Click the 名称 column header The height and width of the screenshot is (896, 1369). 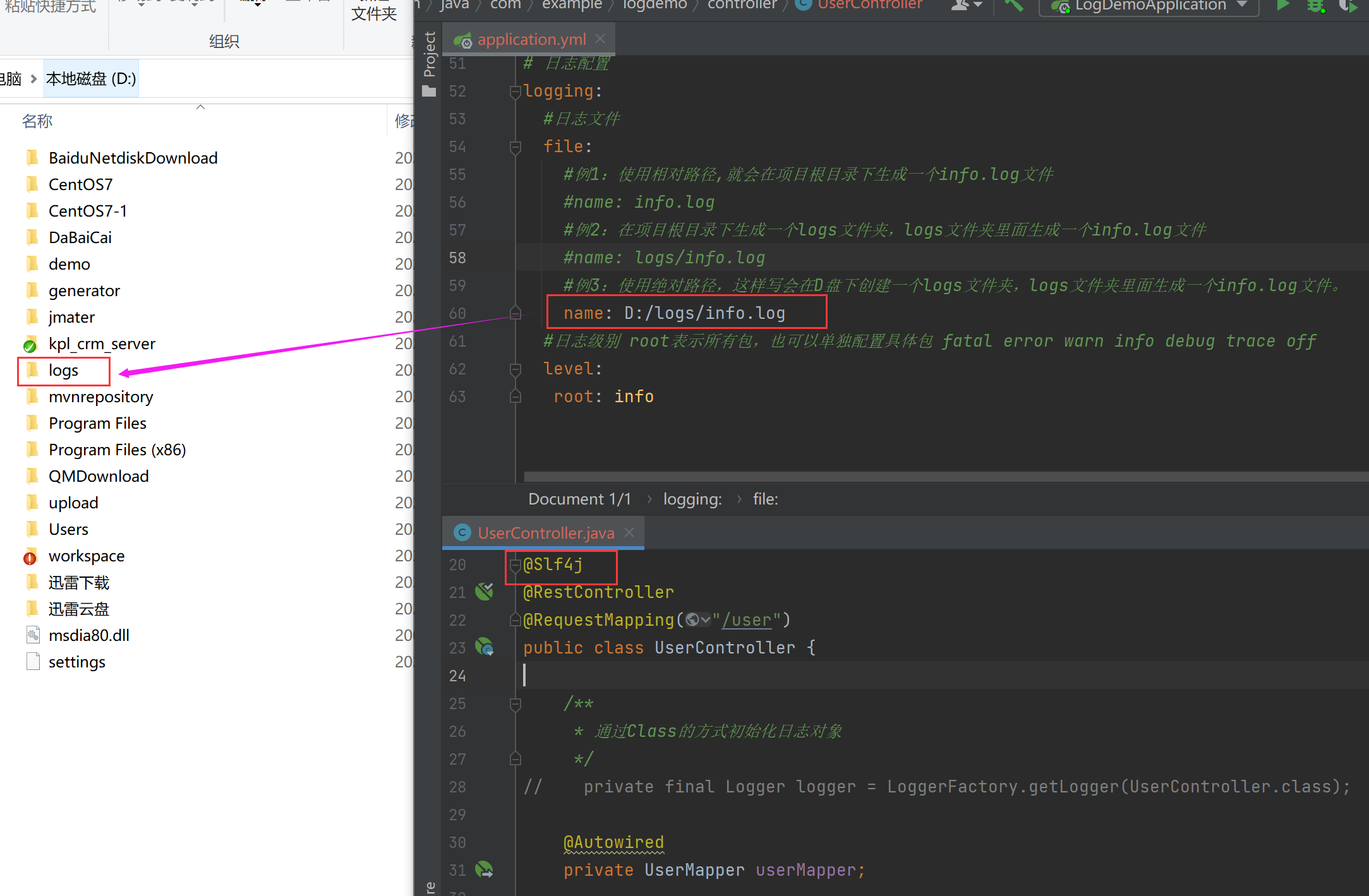pos(37,121)
